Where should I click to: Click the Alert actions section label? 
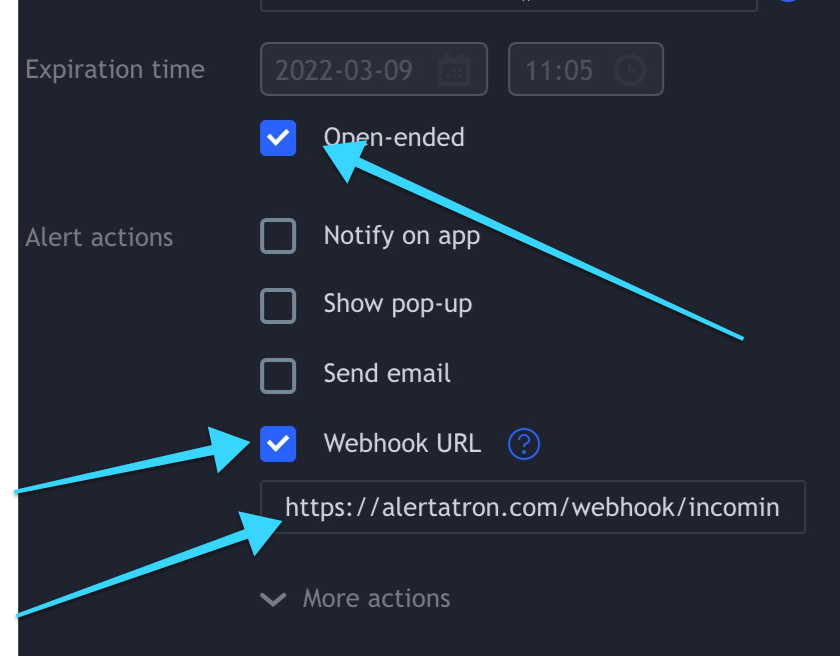pos(99,237)
